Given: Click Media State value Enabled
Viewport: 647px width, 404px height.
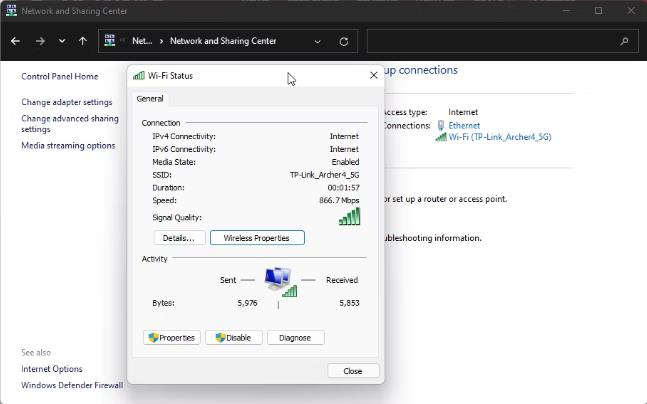Looking at the screenshot, I should click(345, 162).
